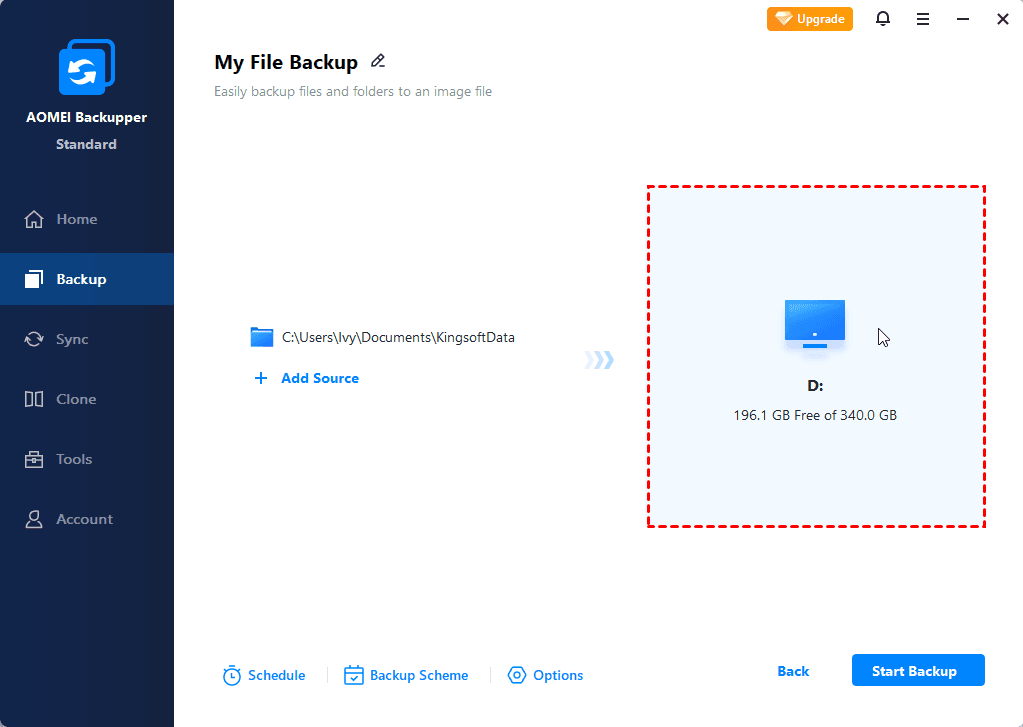Click the AOMEI Backupper logo
Image resolution: width=1023 pixels, height=727 pixels.
pos(86,66)
